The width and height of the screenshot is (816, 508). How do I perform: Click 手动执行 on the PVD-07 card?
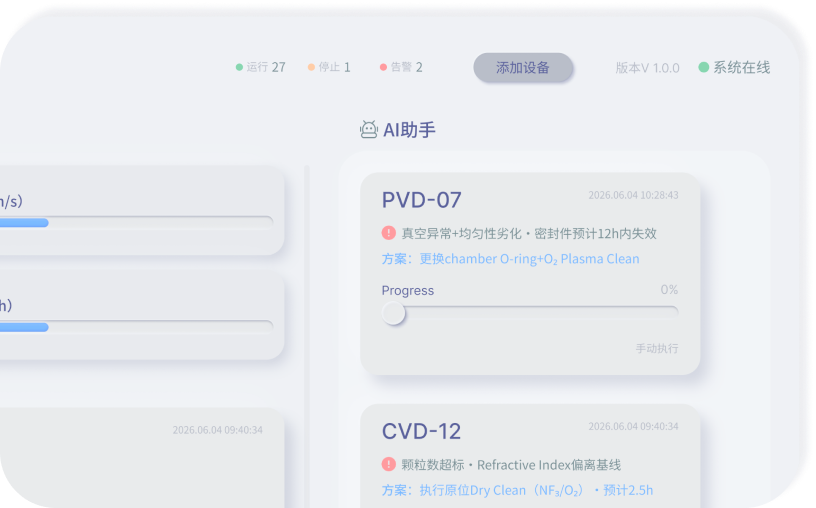657,348
